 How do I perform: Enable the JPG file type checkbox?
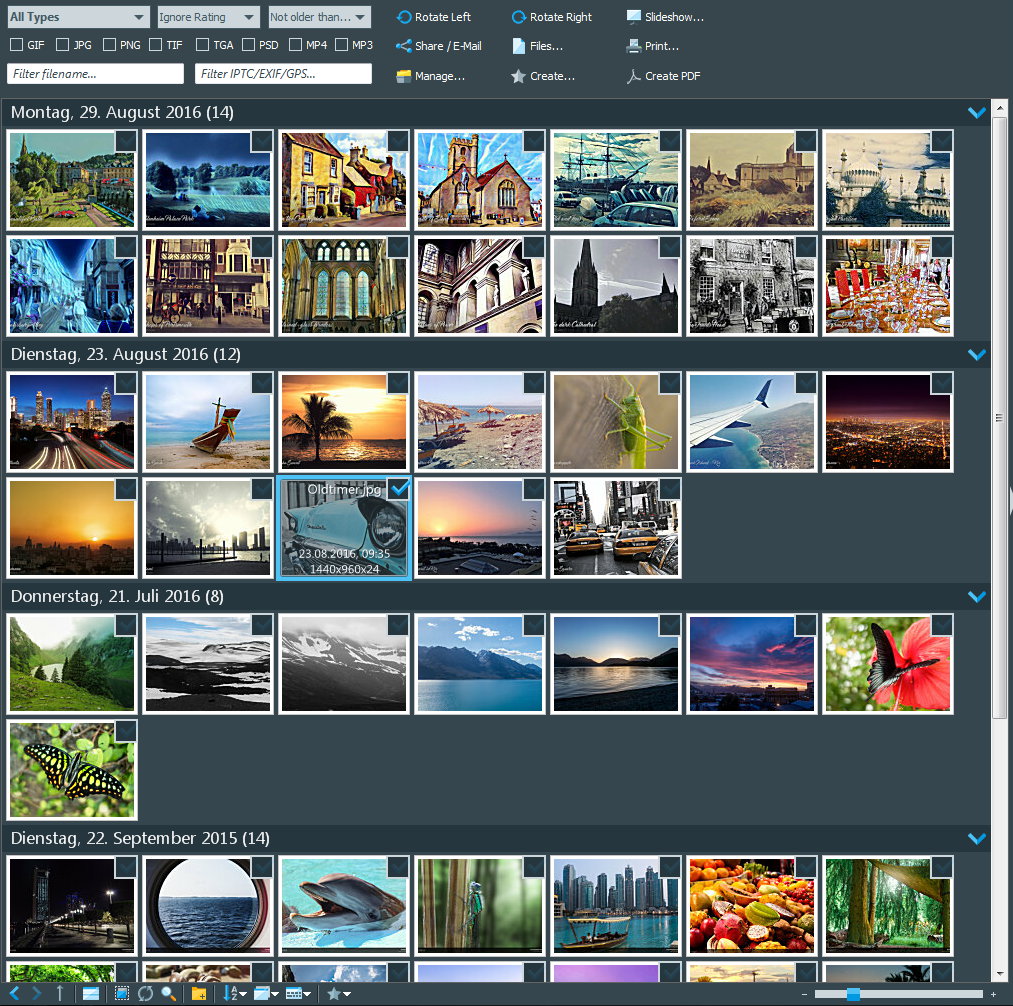pyautogui.click(x=63, y=45)
